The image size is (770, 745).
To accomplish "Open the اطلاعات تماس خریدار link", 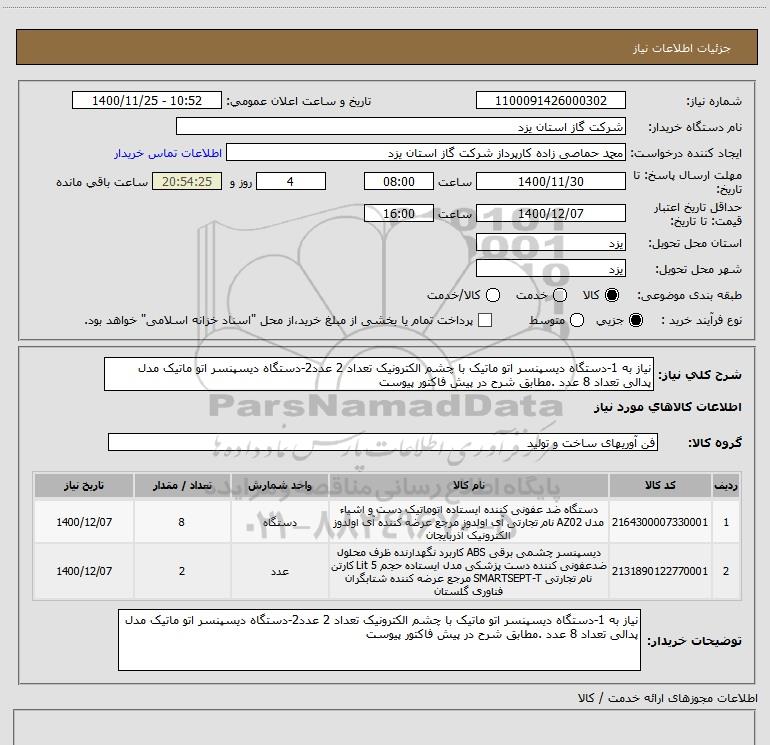I will click(x=168, y=153).
